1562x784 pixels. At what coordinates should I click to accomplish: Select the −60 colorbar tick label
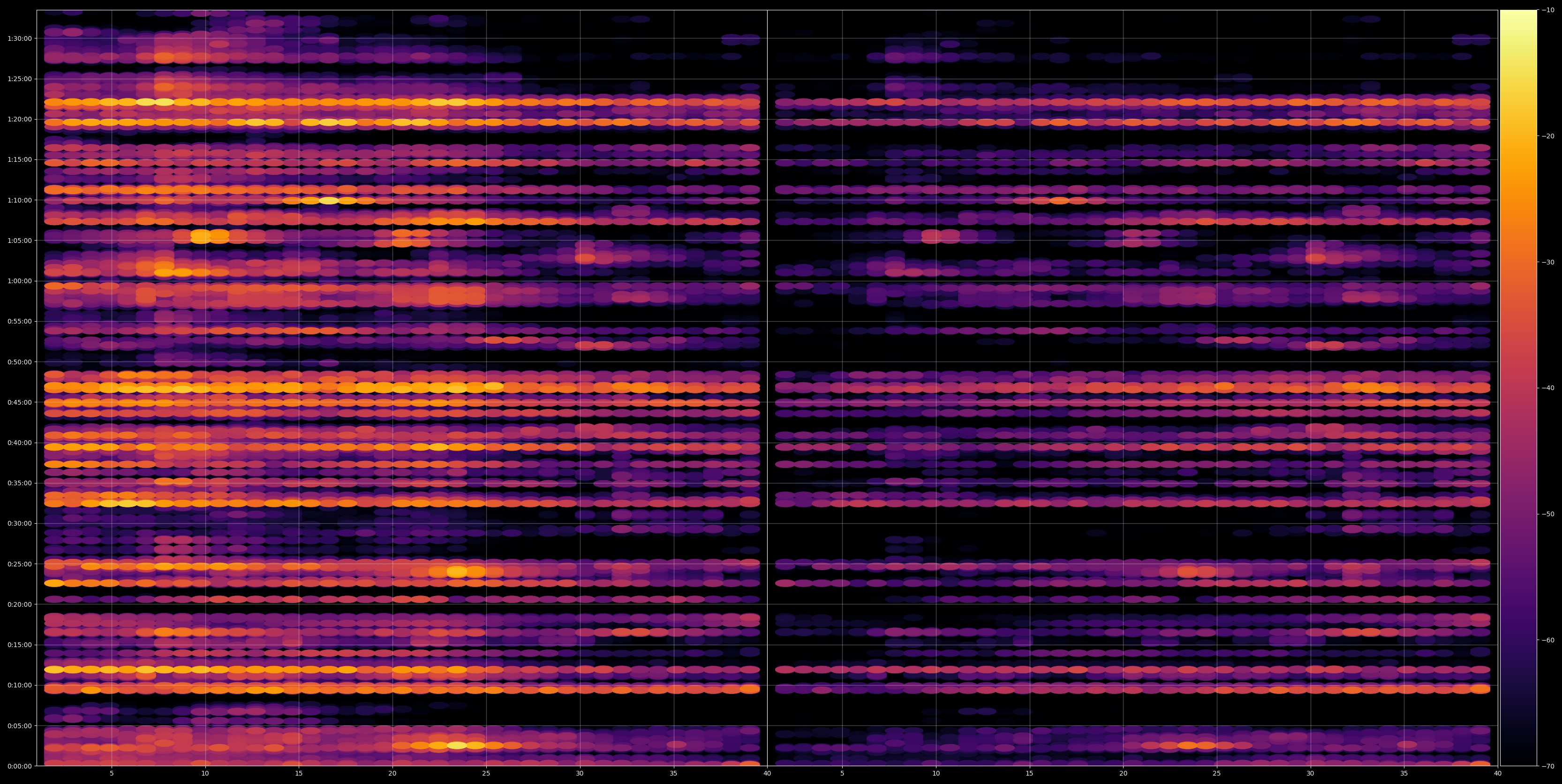coord(1548,641)
